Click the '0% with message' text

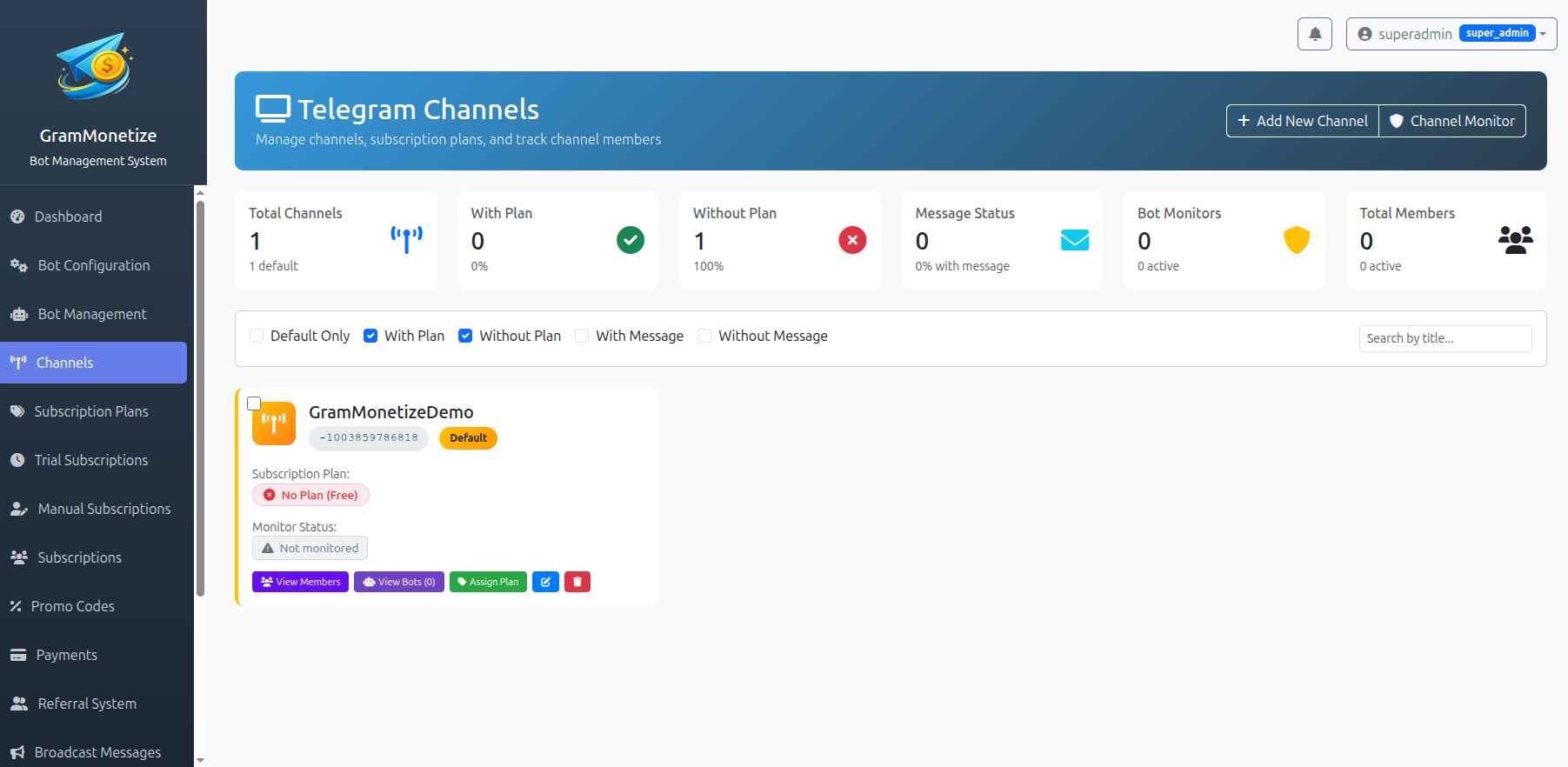tap(962, 266)
